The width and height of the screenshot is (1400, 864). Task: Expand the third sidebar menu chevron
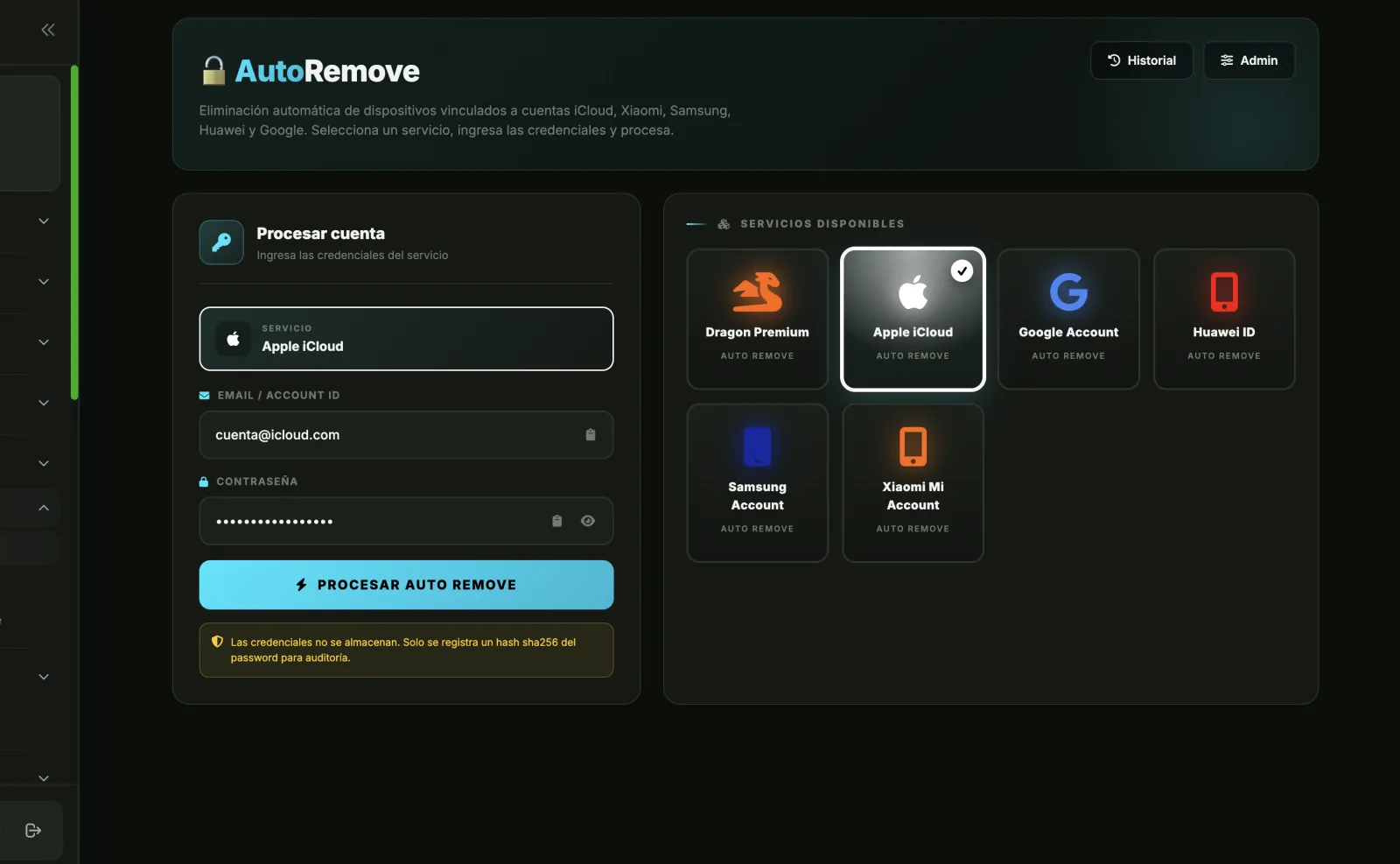click(44, 342)
